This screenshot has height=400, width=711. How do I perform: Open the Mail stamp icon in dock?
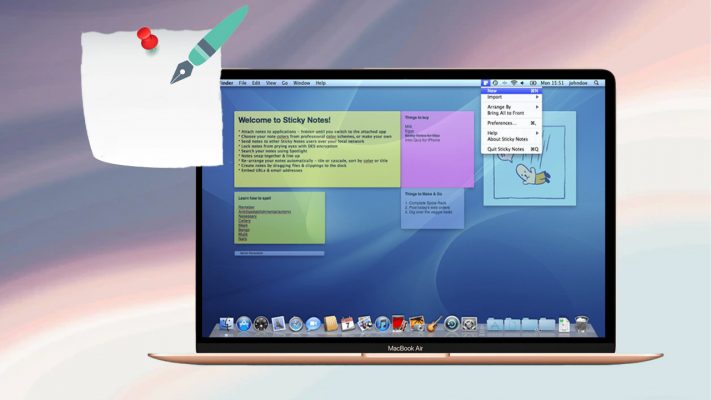click(x=278, y=324)
